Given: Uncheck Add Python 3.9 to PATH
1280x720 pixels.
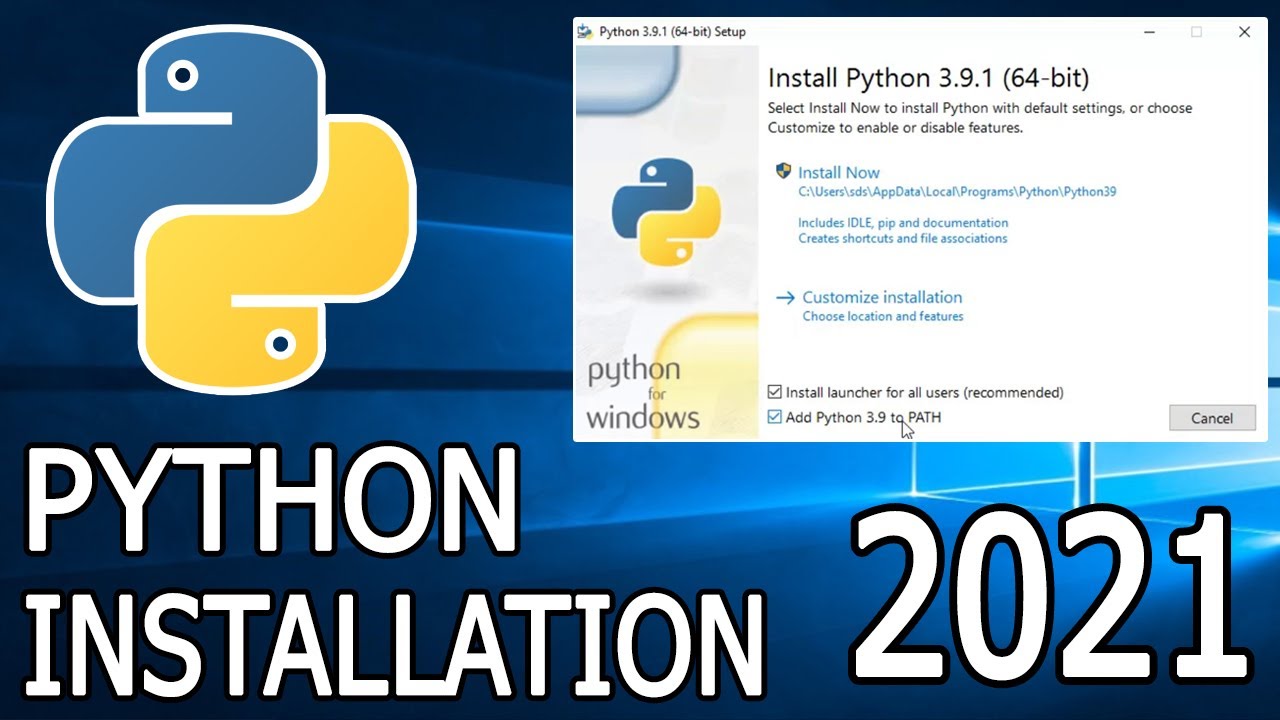Looking at the screenshot, I should (774, 417).
